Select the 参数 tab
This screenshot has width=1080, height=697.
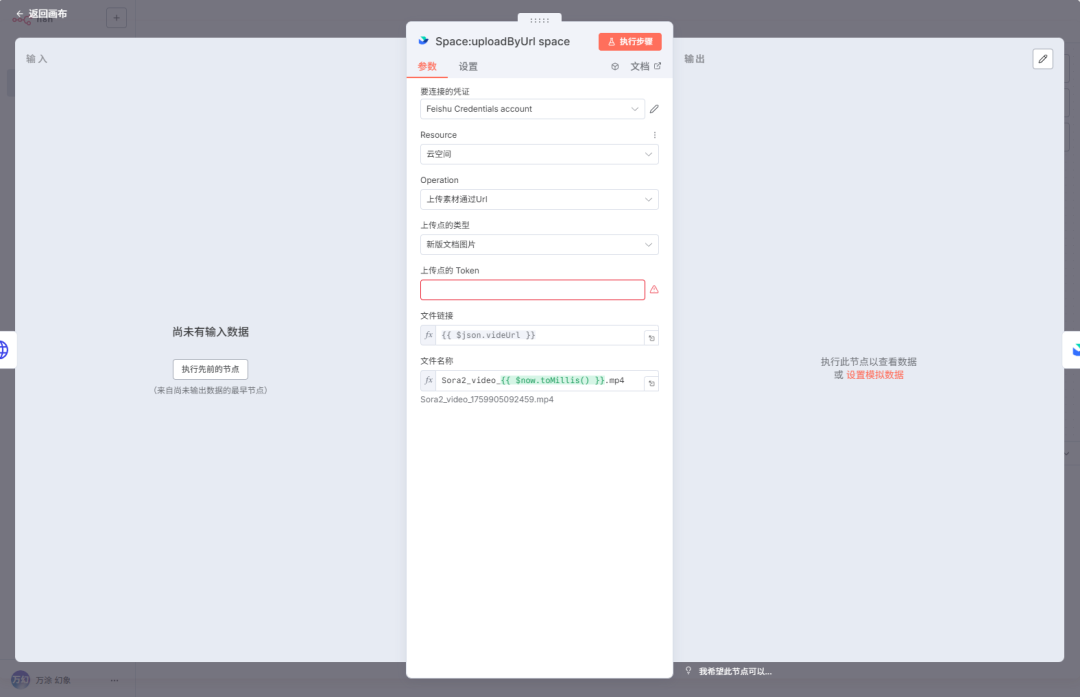(x=427, y=67)
